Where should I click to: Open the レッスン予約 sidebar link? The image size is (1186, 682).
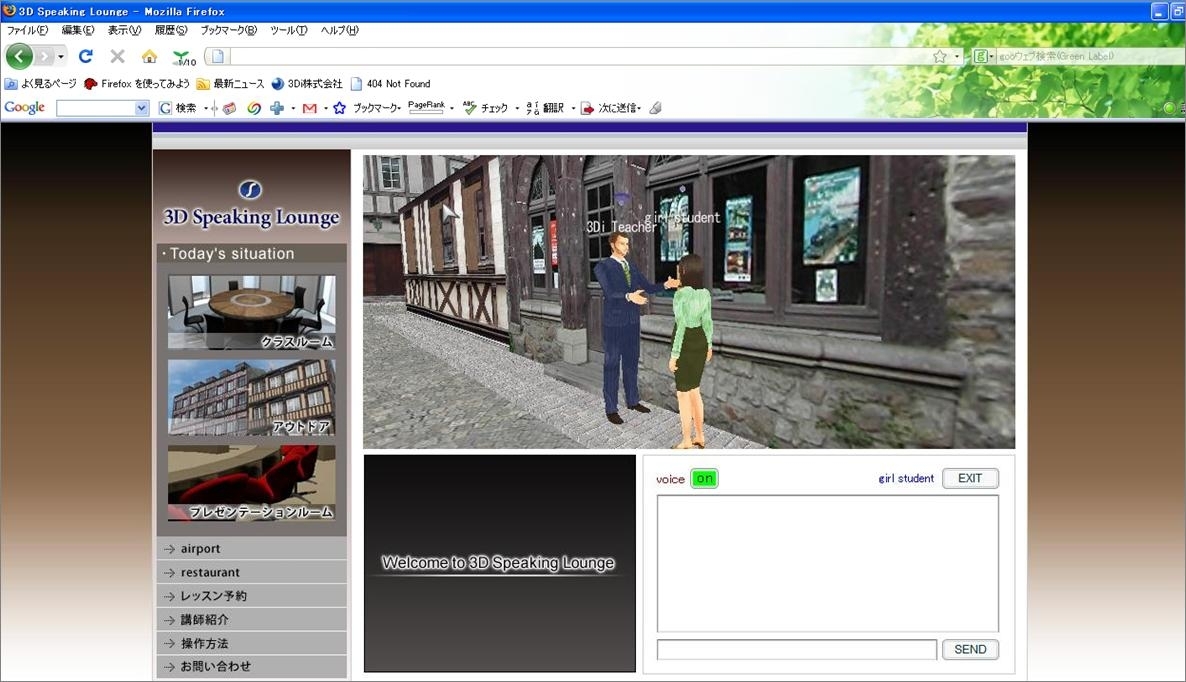point(251,596)
